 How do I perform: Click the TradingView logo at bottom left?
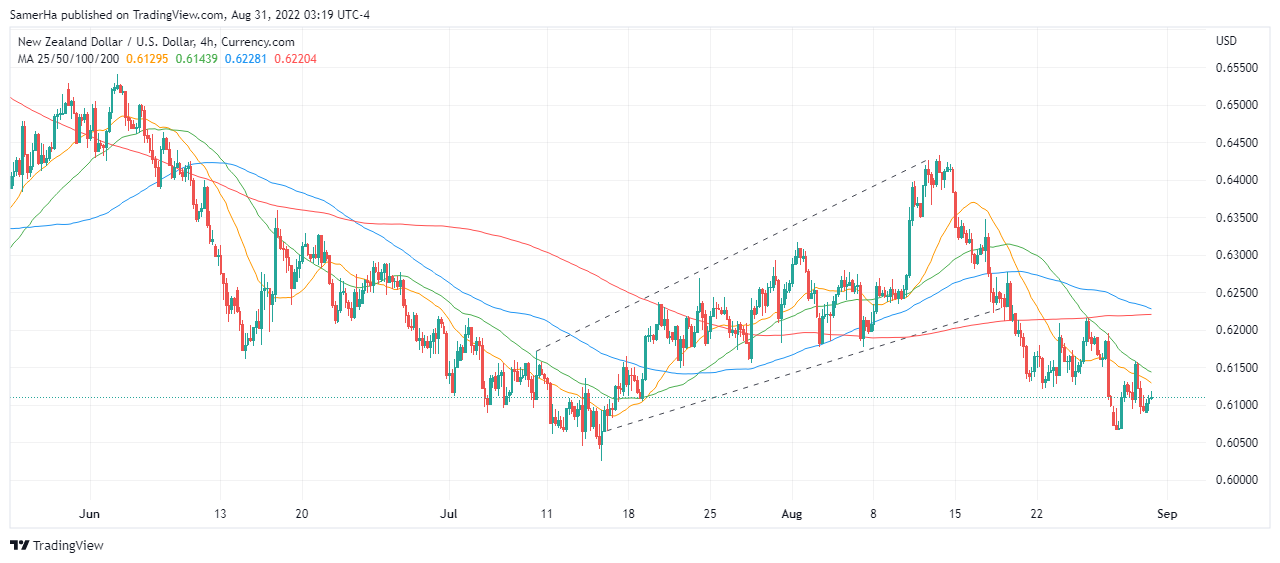(57, 545)
